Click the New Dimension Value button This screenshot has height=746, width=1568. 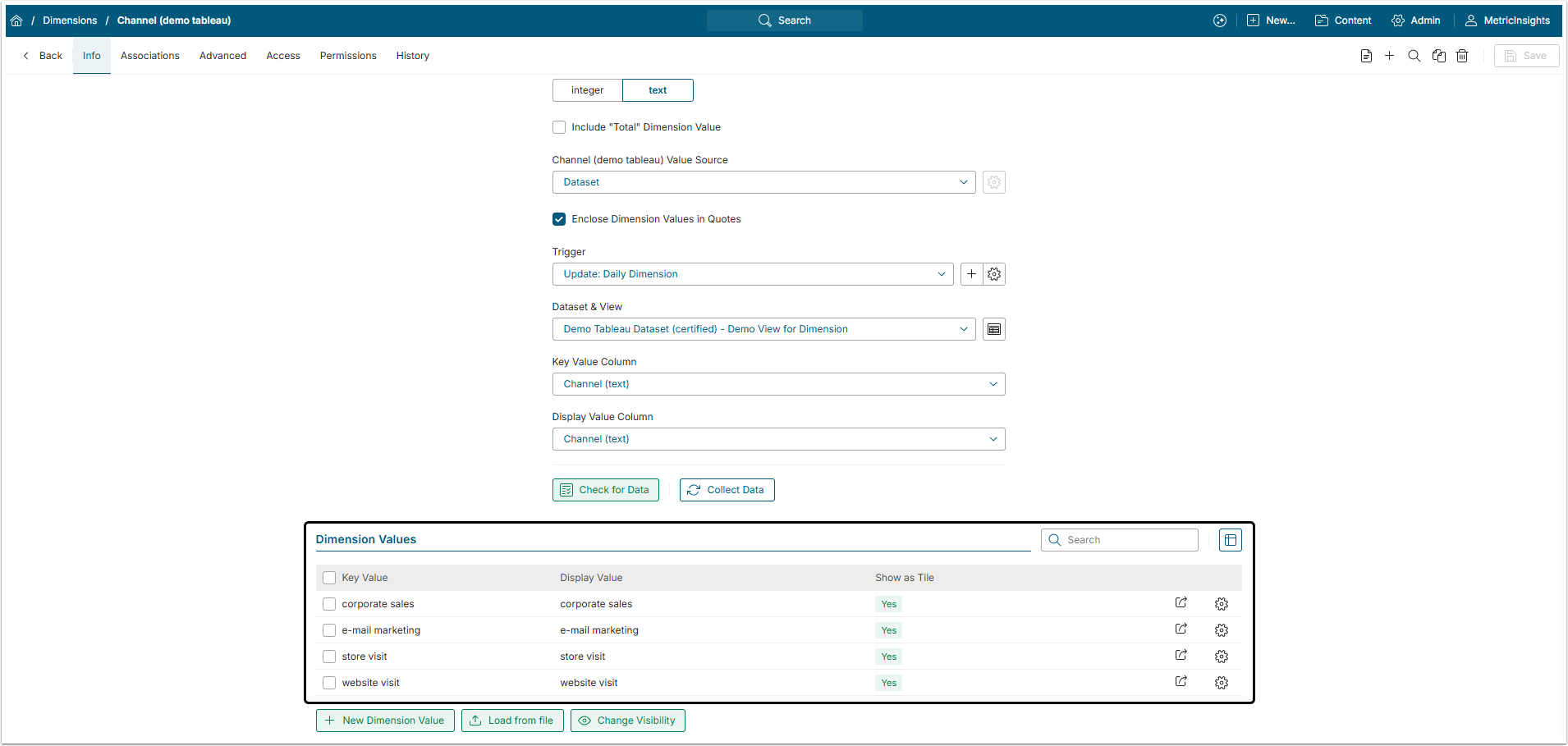[x=385, y=721]
